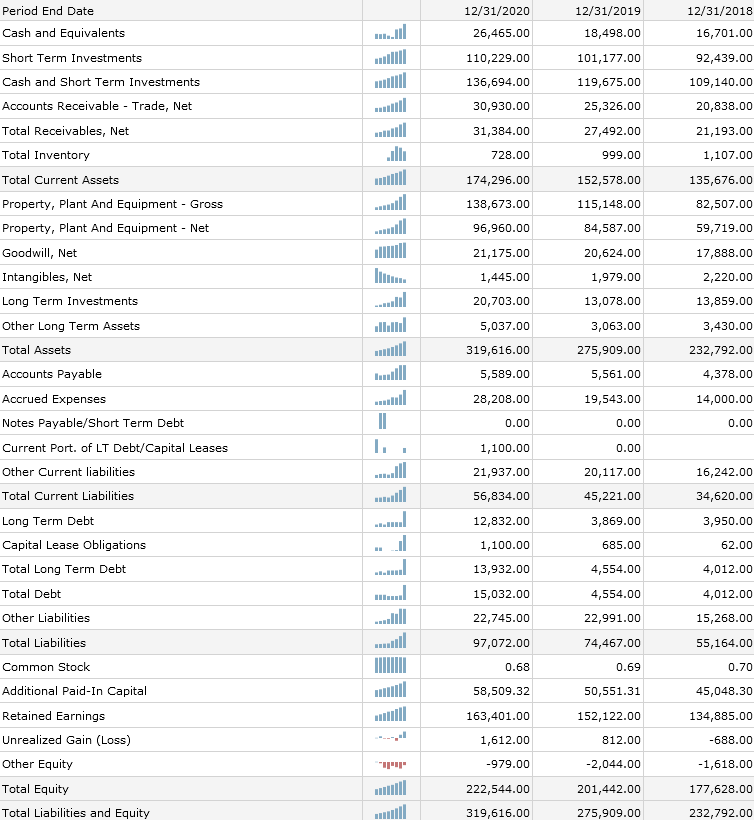Open the Intangibles, Net sparkline chart
Image resolution: width=754 pixels, height=820 pixels.
point(390,277)
